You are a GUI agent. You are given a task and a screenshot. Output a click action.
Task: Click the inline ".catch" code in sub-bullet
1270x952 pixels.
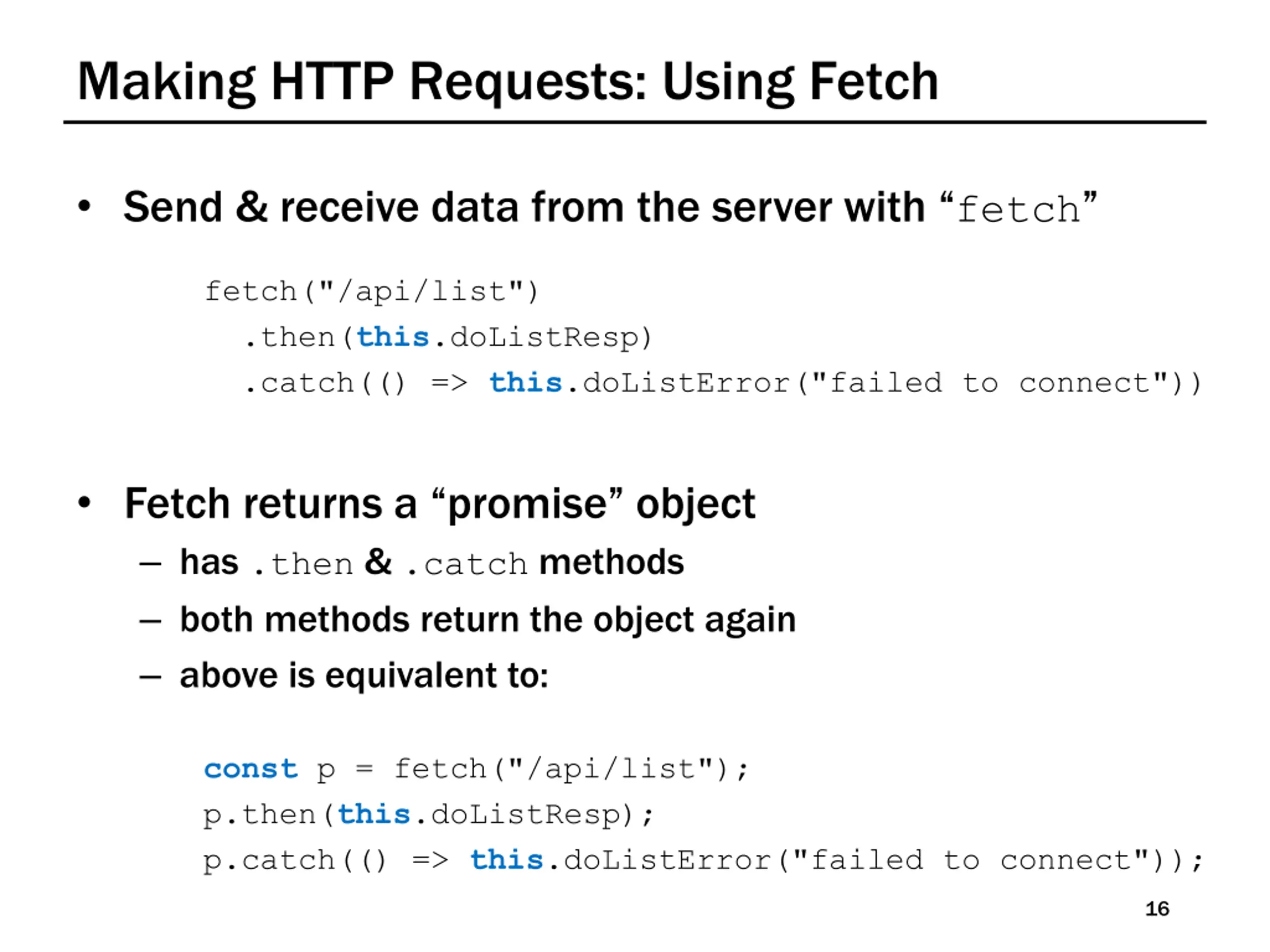click(466, 564)
